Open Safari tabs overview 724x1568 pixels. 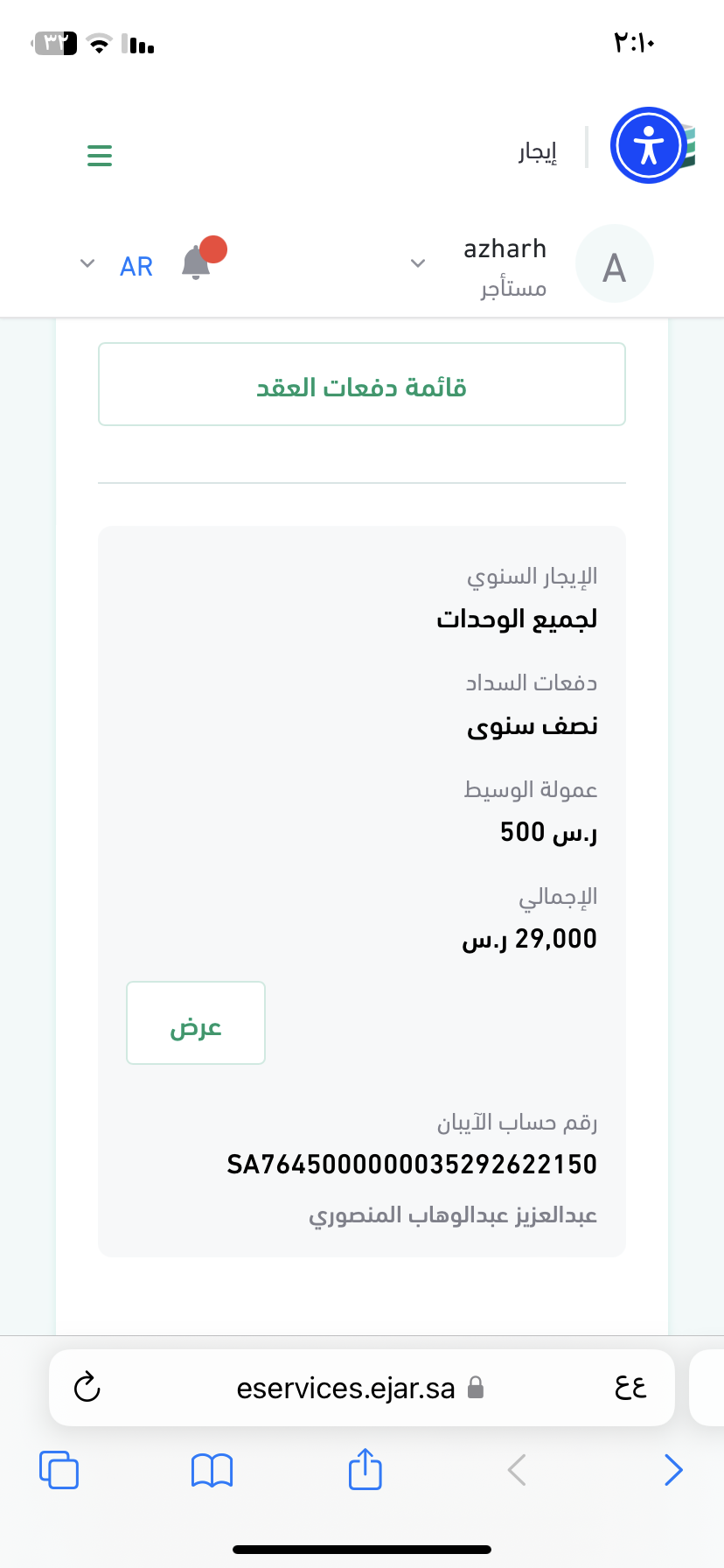click(59, 1469)
